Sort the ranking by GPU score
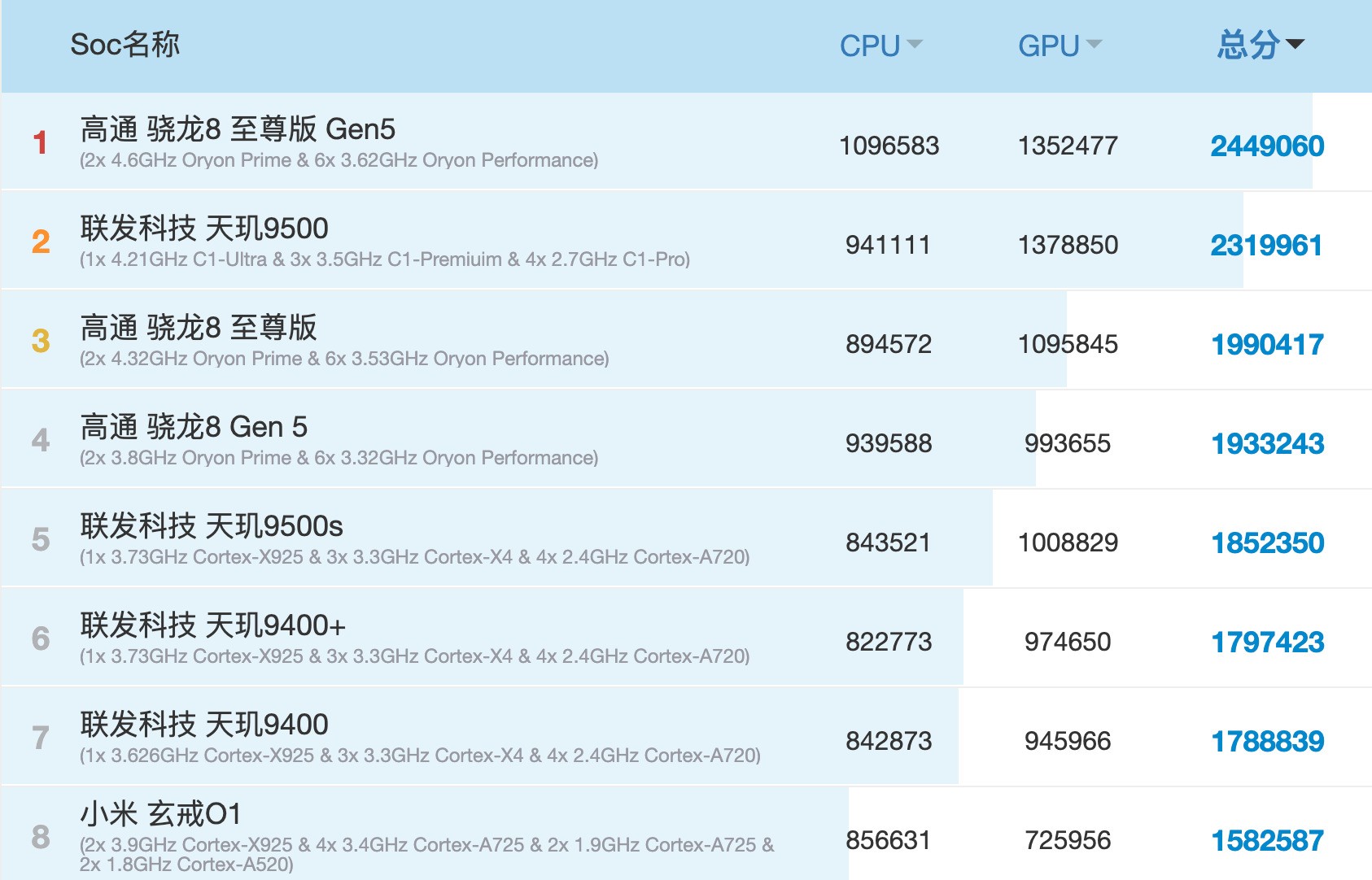Image resolution: width=1372 pixels, height=880 pixels. tap(1058, 46)
